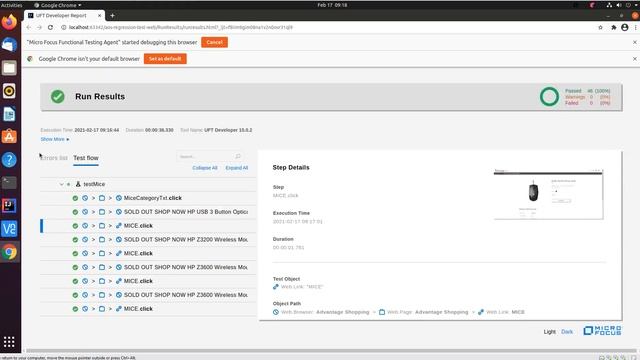640x360 pixels.
Task: Open VNC viewer from the dock
Action: point(9,229)
